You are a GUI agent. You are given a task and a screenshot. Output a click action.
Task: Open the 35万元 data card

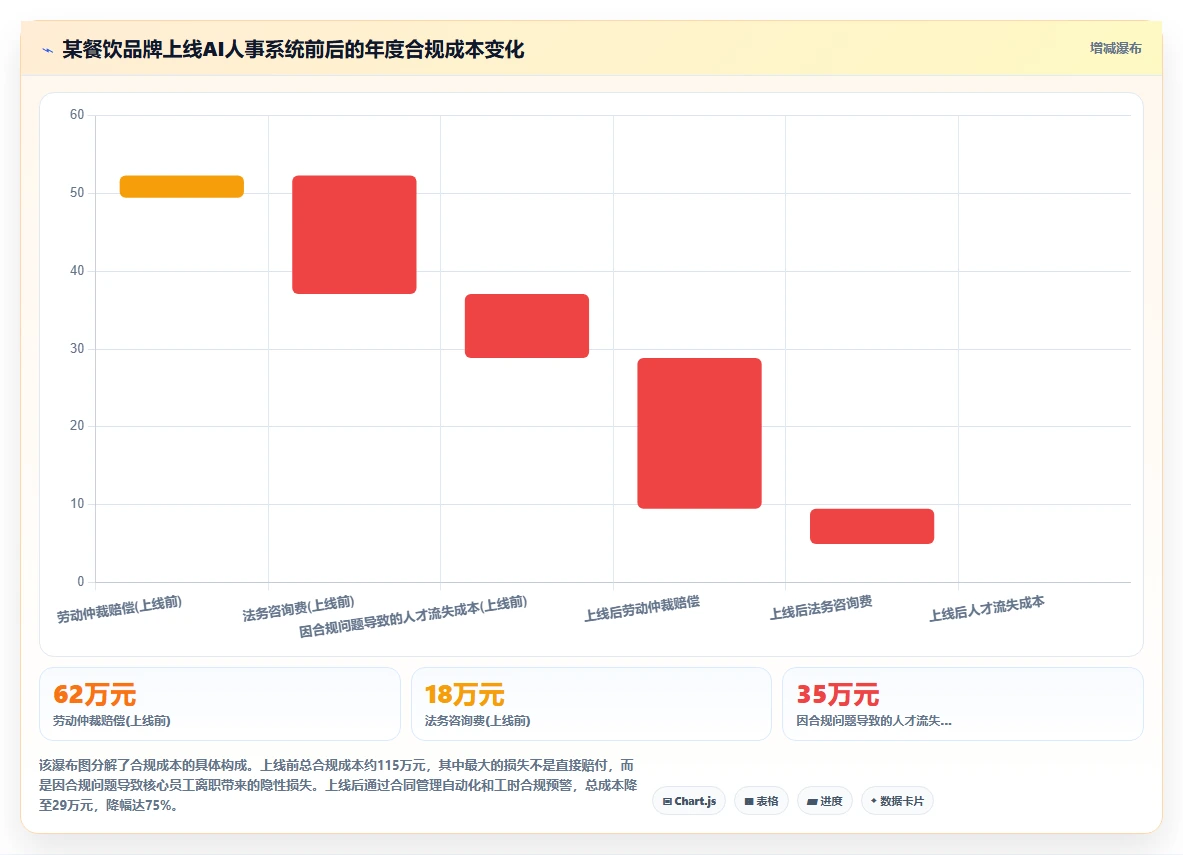[x=963, y=703]
